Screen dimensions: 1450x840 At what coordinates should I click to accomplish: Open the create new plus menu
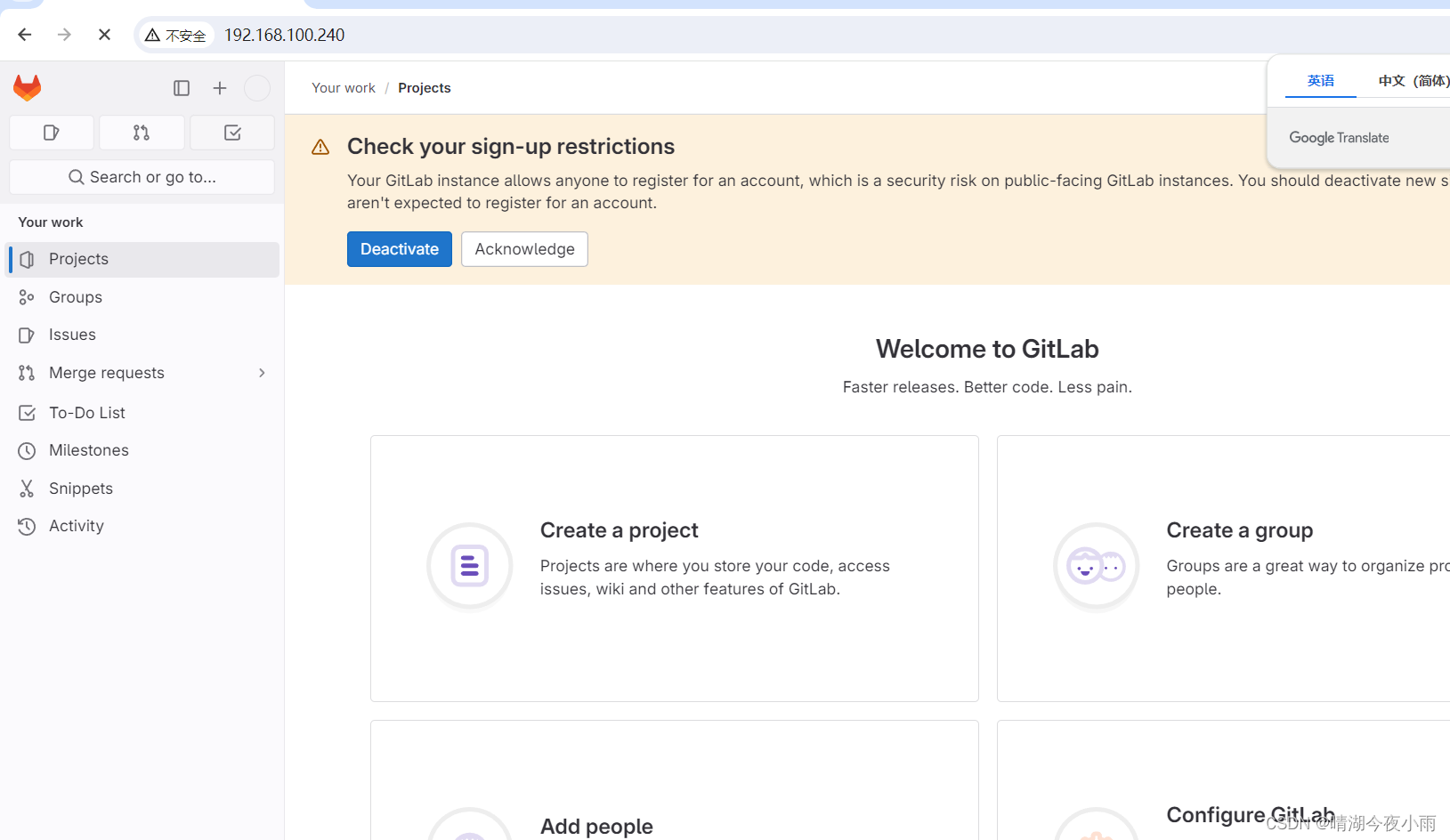point(220,88)
